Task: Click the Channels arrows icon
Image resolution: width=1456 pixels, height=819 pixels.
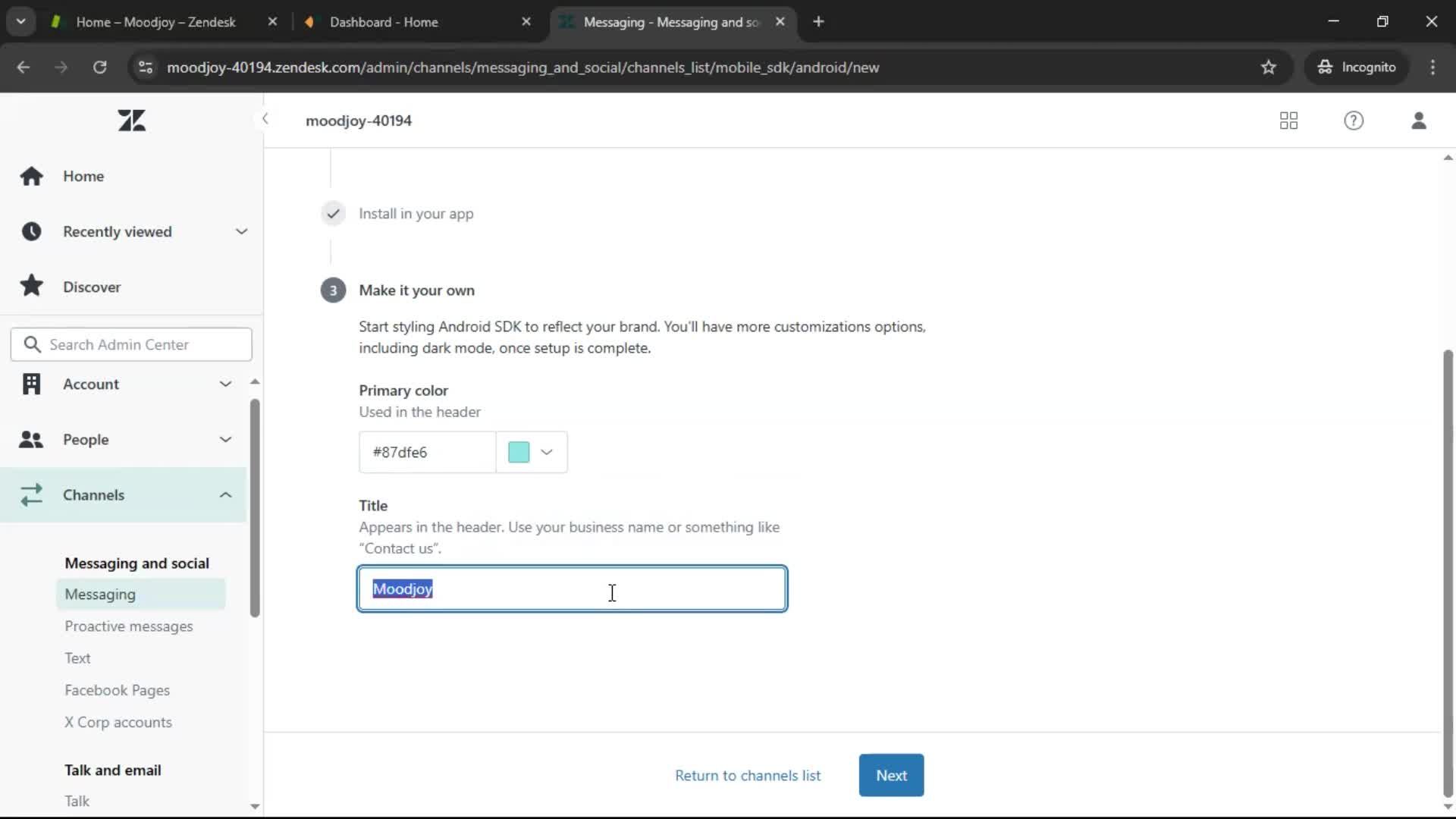Action: coord(31,495)
